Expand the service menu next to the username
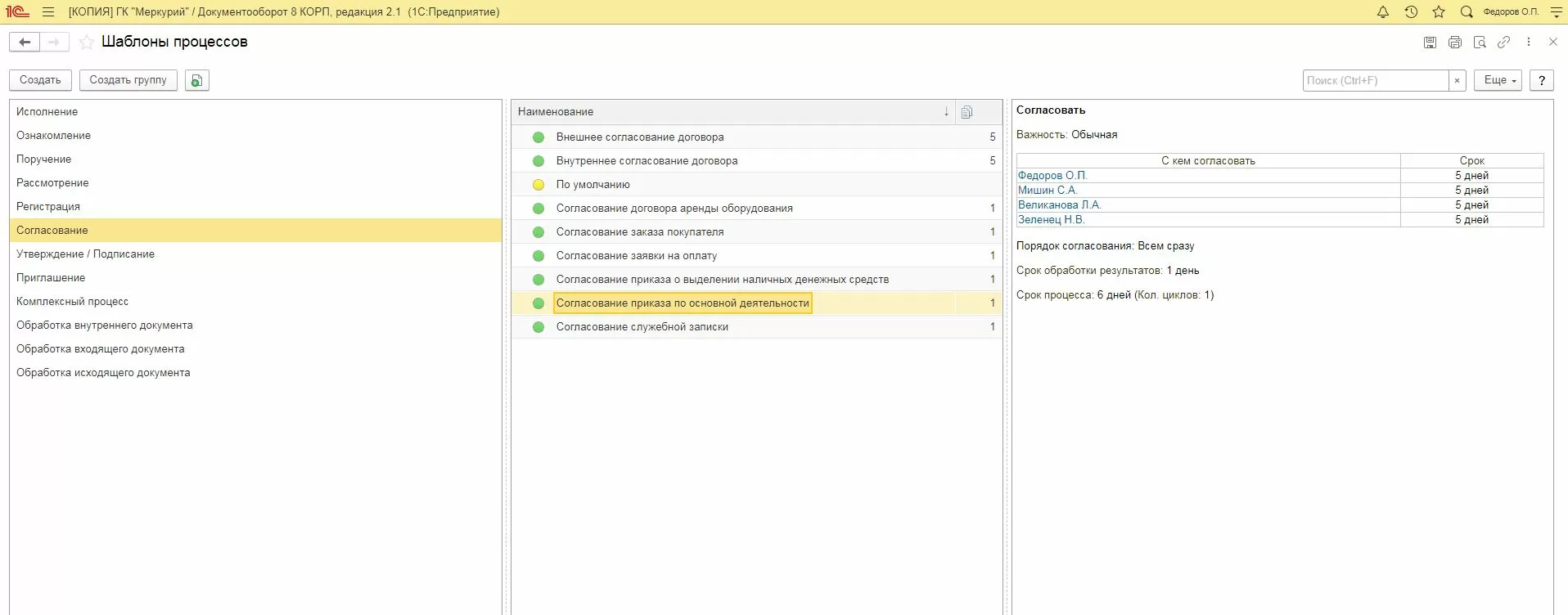This screenshot has height=615, width=1568. tap(1556, 12)
